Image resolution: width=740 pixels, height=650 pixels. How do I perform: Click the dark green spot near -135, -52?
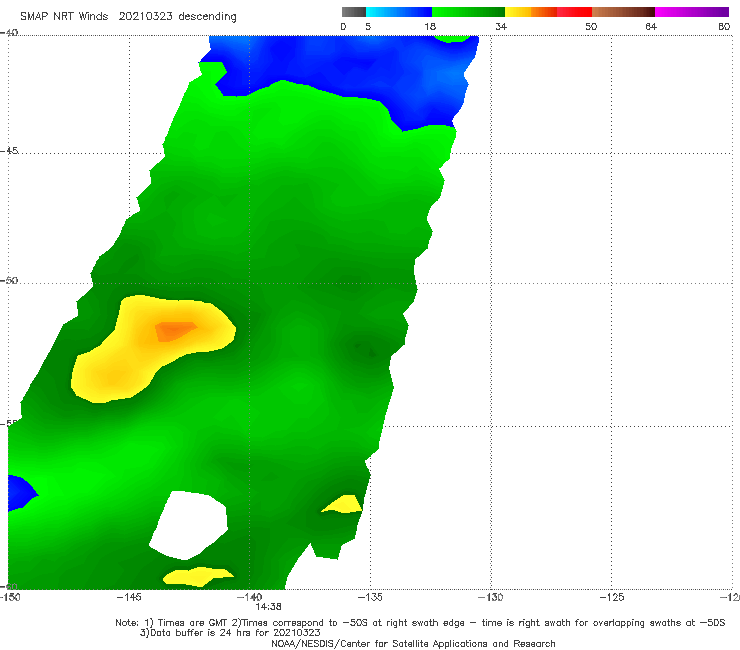[x=366, y=348]
